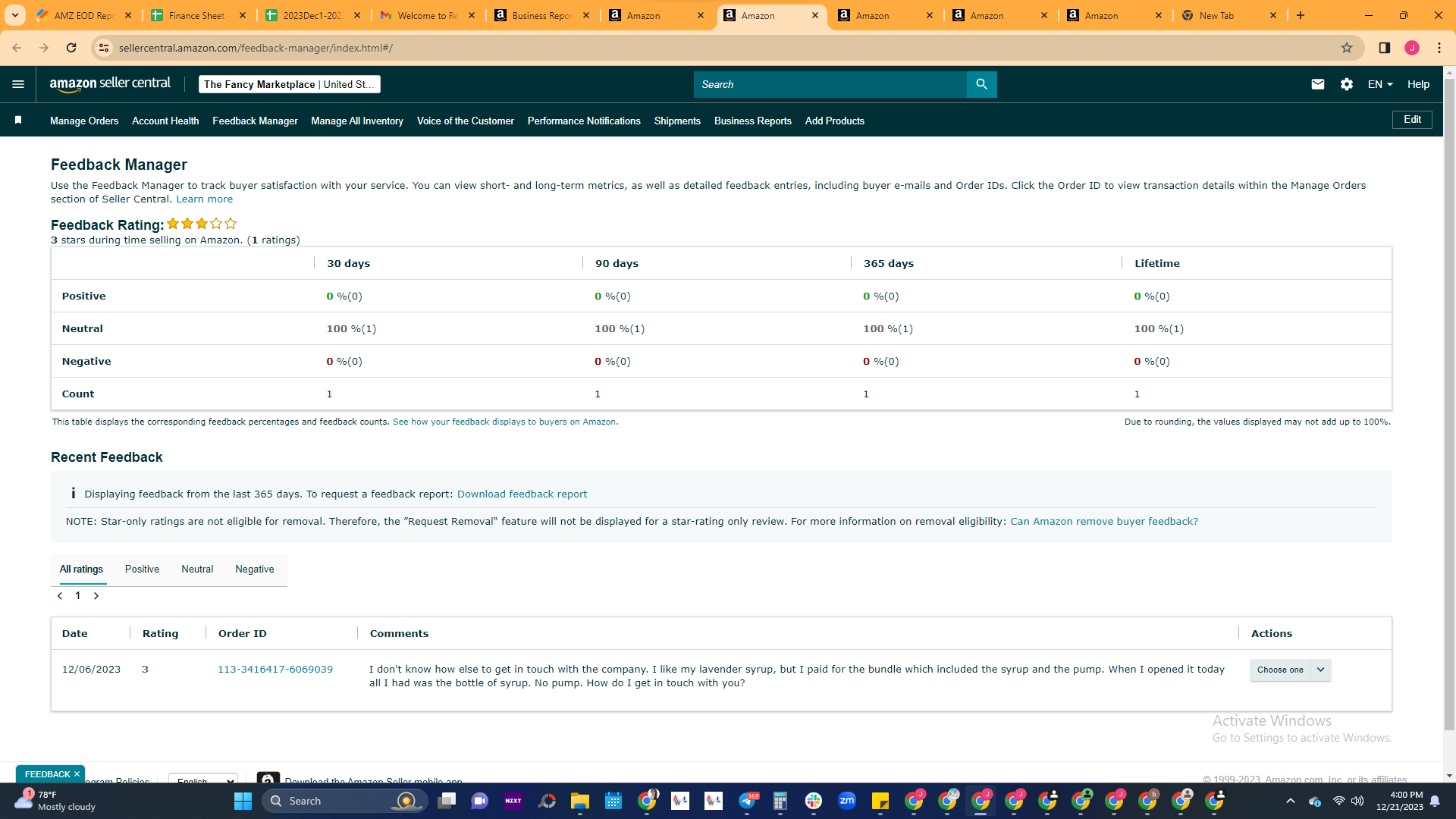The height and width of the screenshot is (819, 1456).
Task: Open Telegram from the taskbar
Action: coord(748,801)
